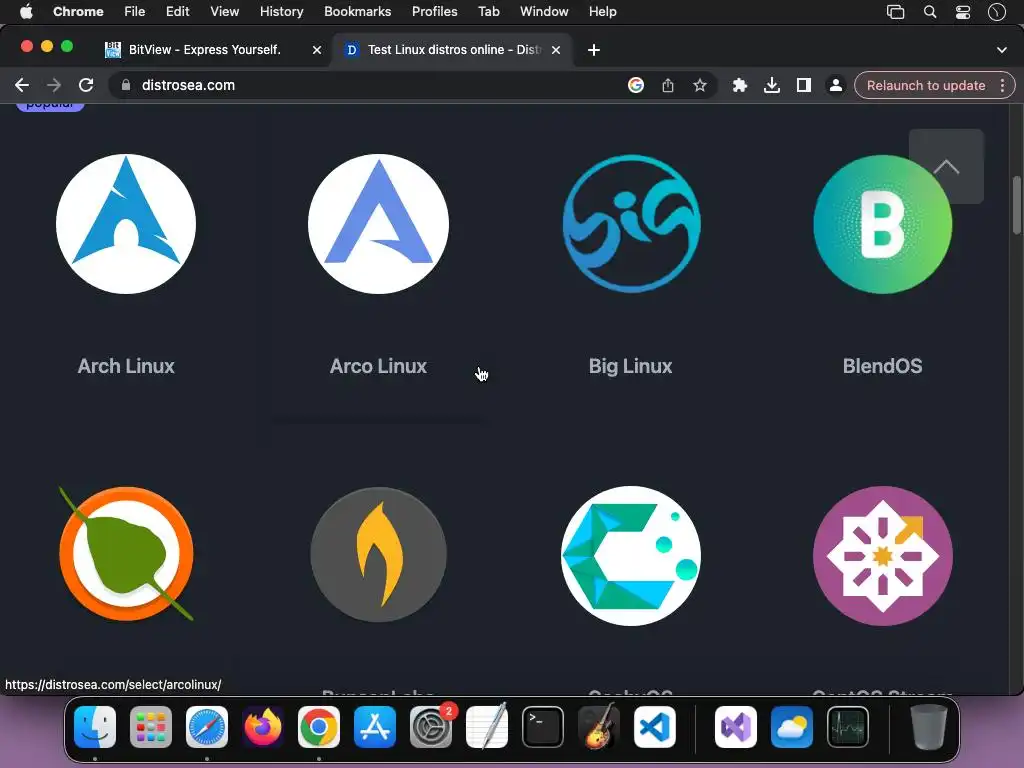Expand the tab search dropdown
Screen dimensions: 1024x768
tap(1002, 50)
